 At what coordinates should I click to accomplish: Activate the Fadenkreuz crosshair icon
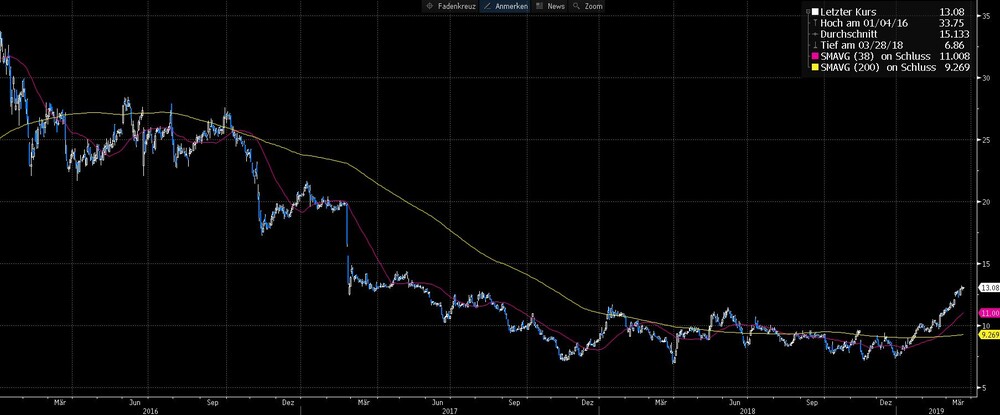(428, 6)
